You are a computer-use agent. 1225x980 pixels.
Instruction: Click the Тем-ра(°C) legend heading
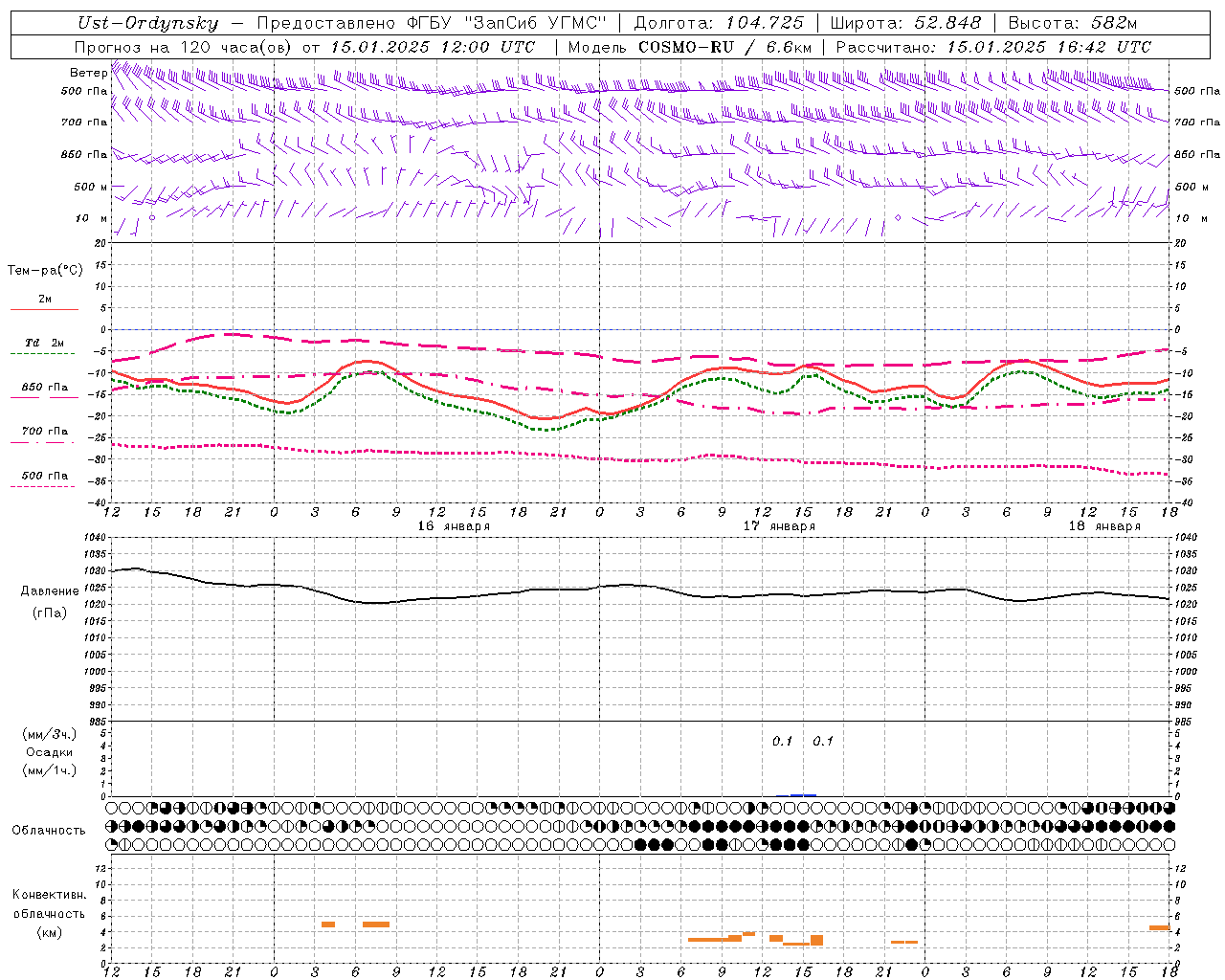pos(45,271)
